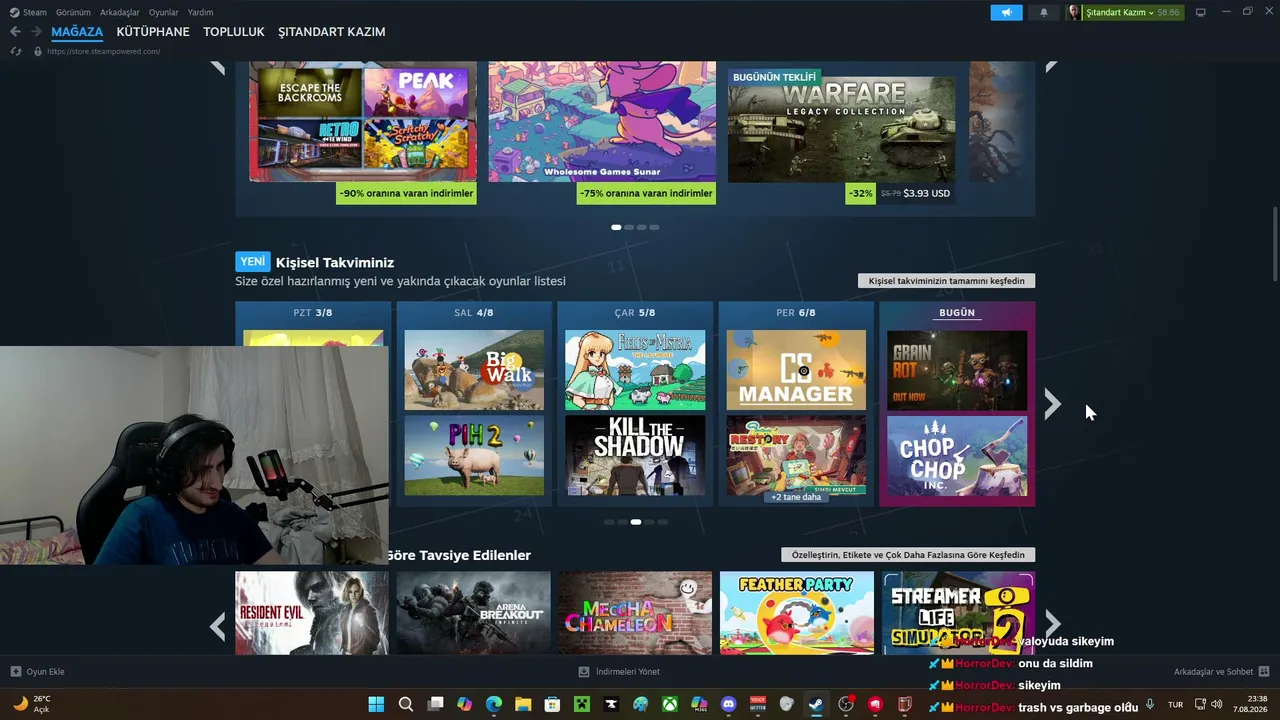The height and width of the screenshot is (720, 1280).
Task: Open the weather widget on the taskbar
Action: point(30,704)
